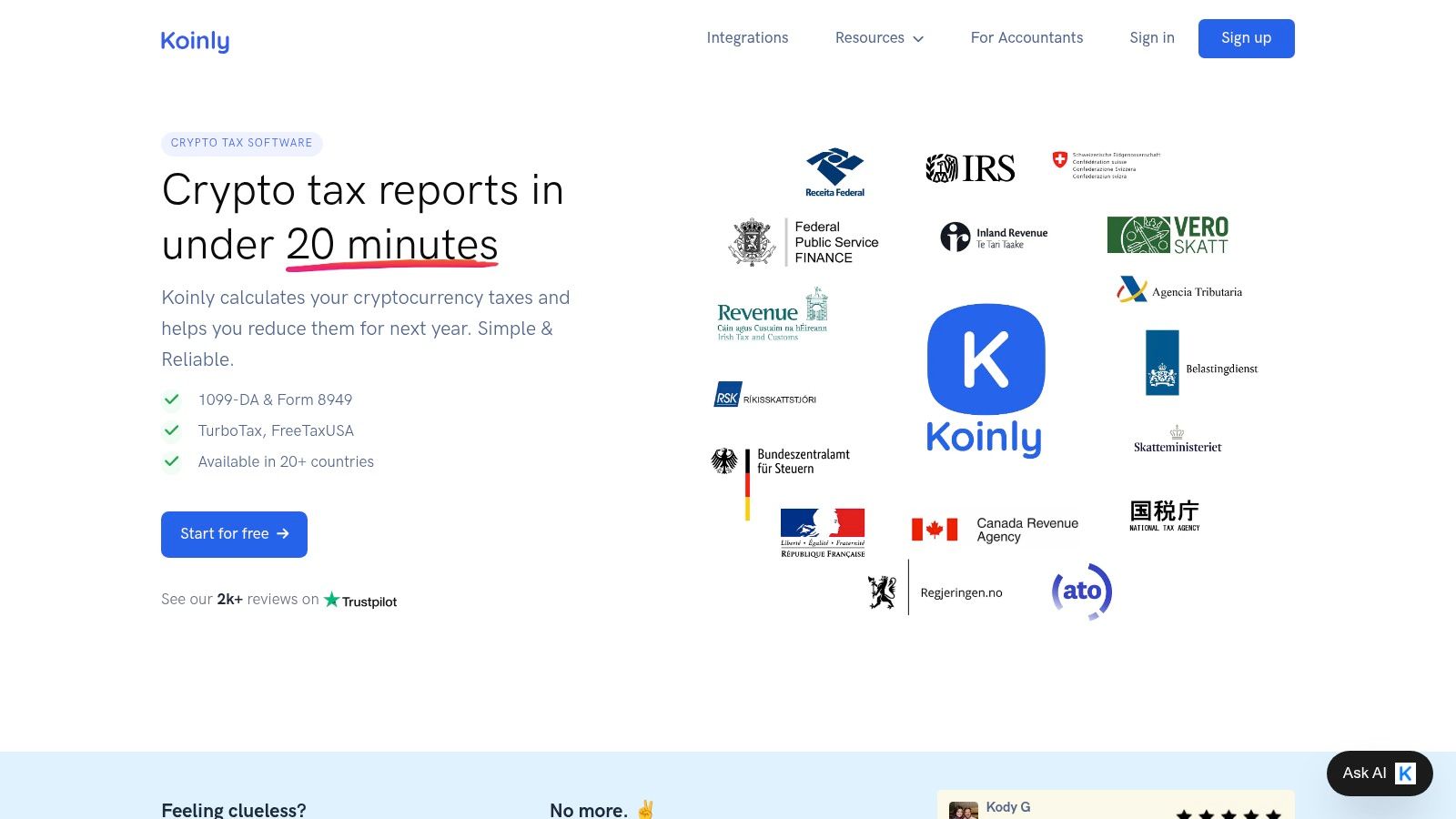Click the Kody G reviewer name
The height and width of the screenshot is (819, 1456).
point(1008,807)
